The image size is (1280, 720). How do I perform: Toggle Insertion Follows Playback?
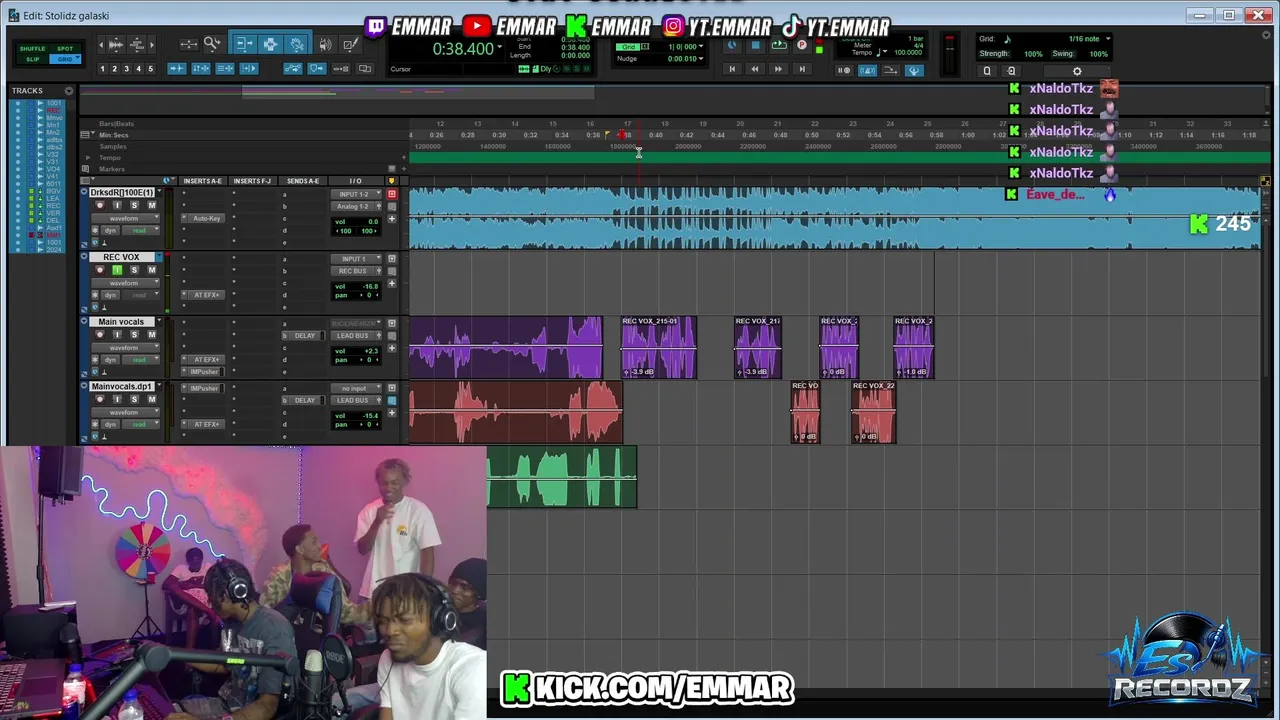[249, 69]
